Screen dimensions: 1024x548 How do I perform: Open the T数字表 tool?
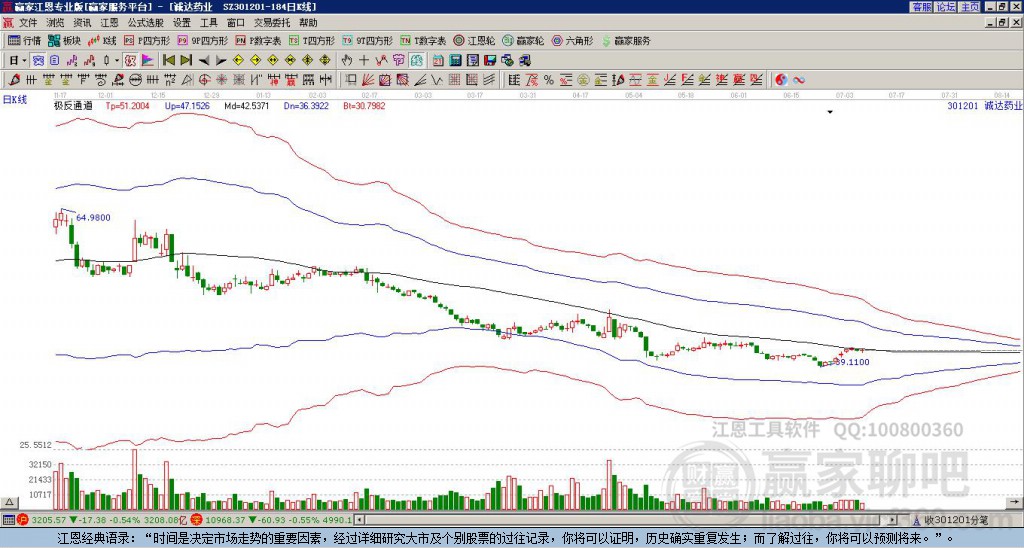pos(423,40)
